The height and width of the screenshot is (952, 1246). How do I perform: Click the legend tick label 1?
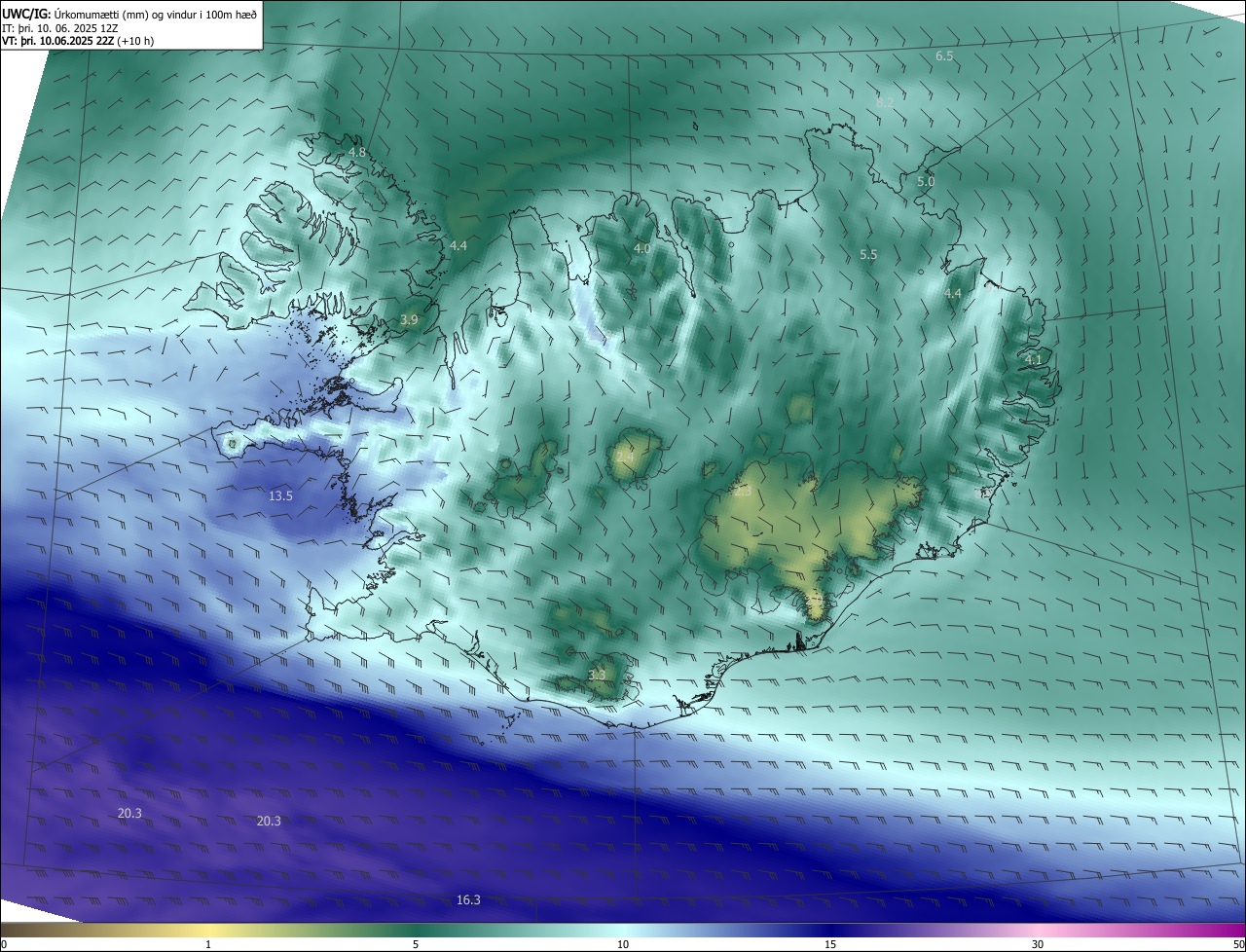point(208,944)
